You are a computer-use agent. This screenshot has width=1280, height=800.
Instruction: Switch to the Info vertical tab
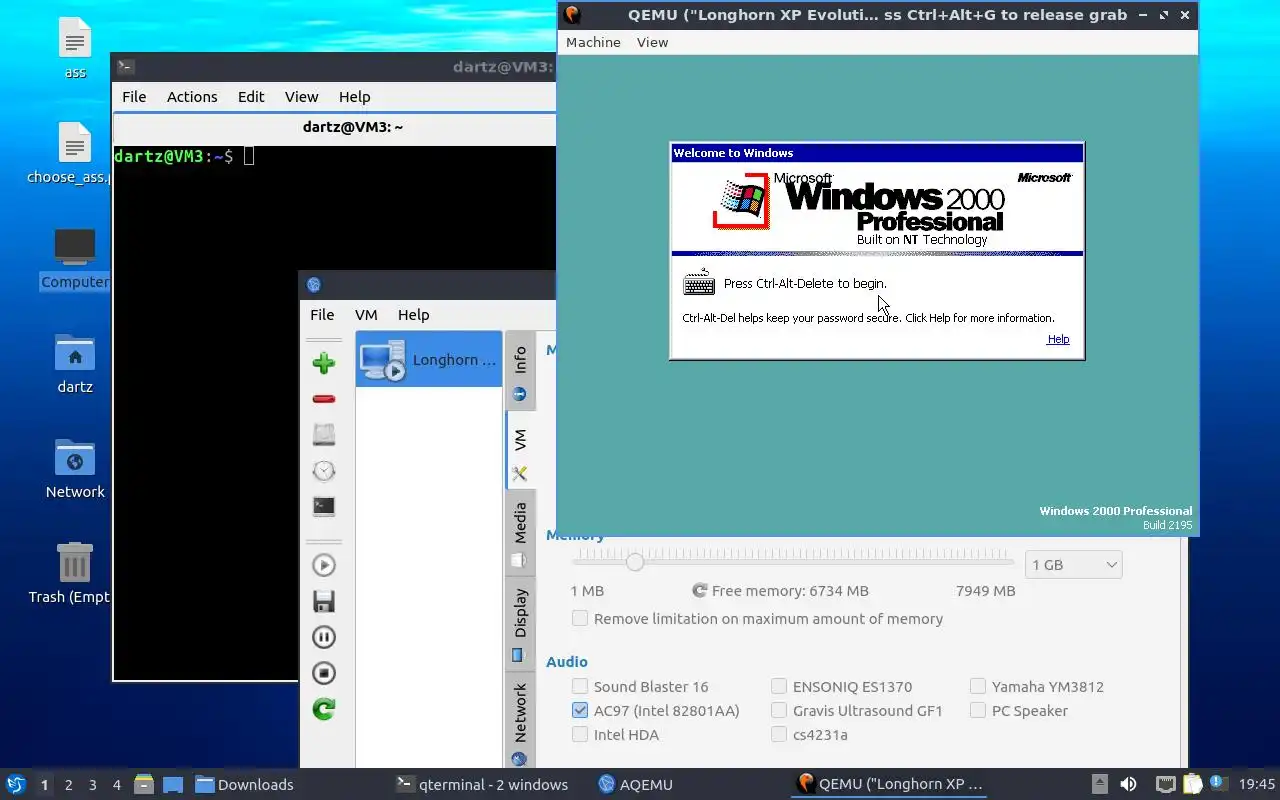point(520,371)
